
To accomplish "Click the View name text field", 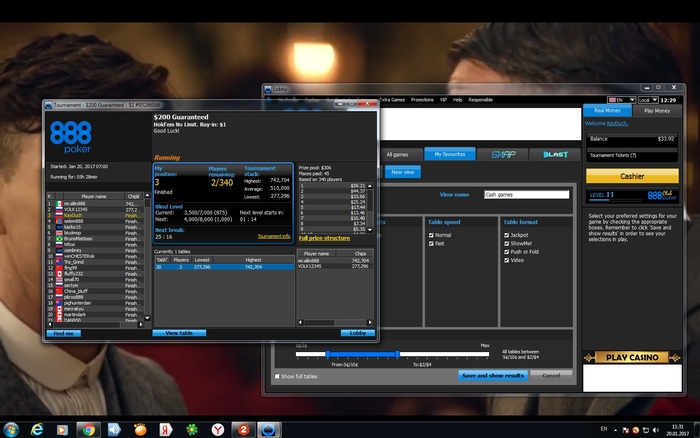I will (x=524, y=195).
